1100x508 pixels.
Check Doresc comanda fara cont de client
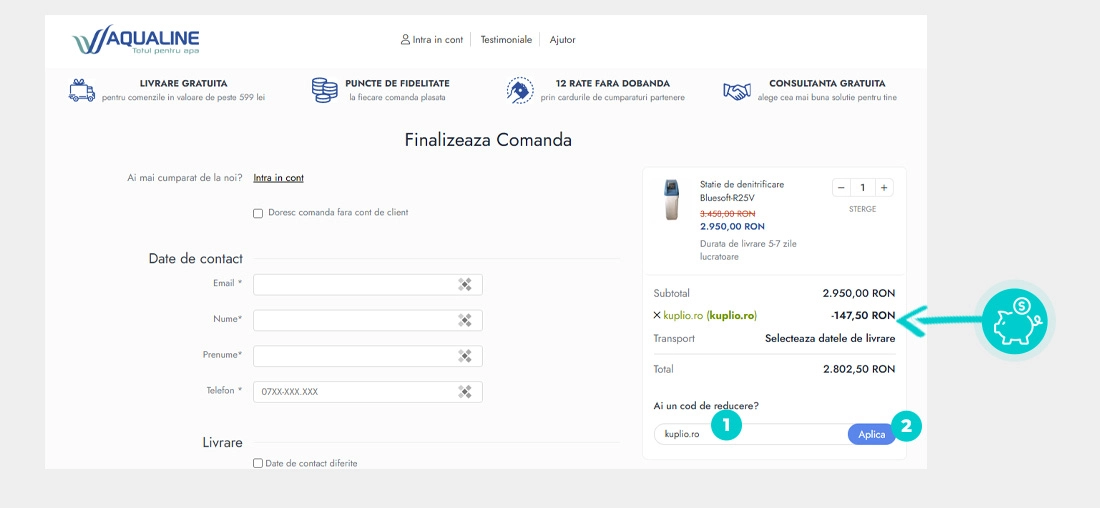[258, 213]
